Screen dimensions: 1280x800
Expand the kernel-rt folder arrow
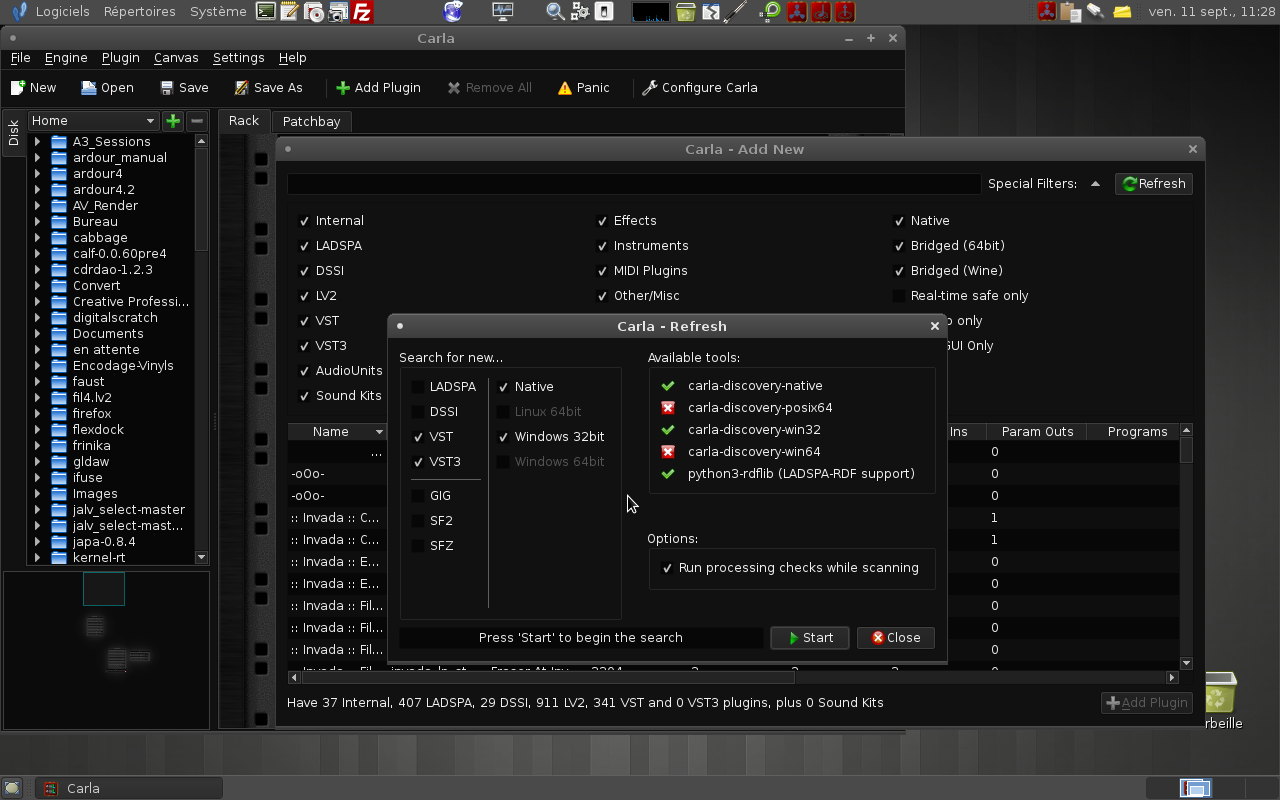38,558
